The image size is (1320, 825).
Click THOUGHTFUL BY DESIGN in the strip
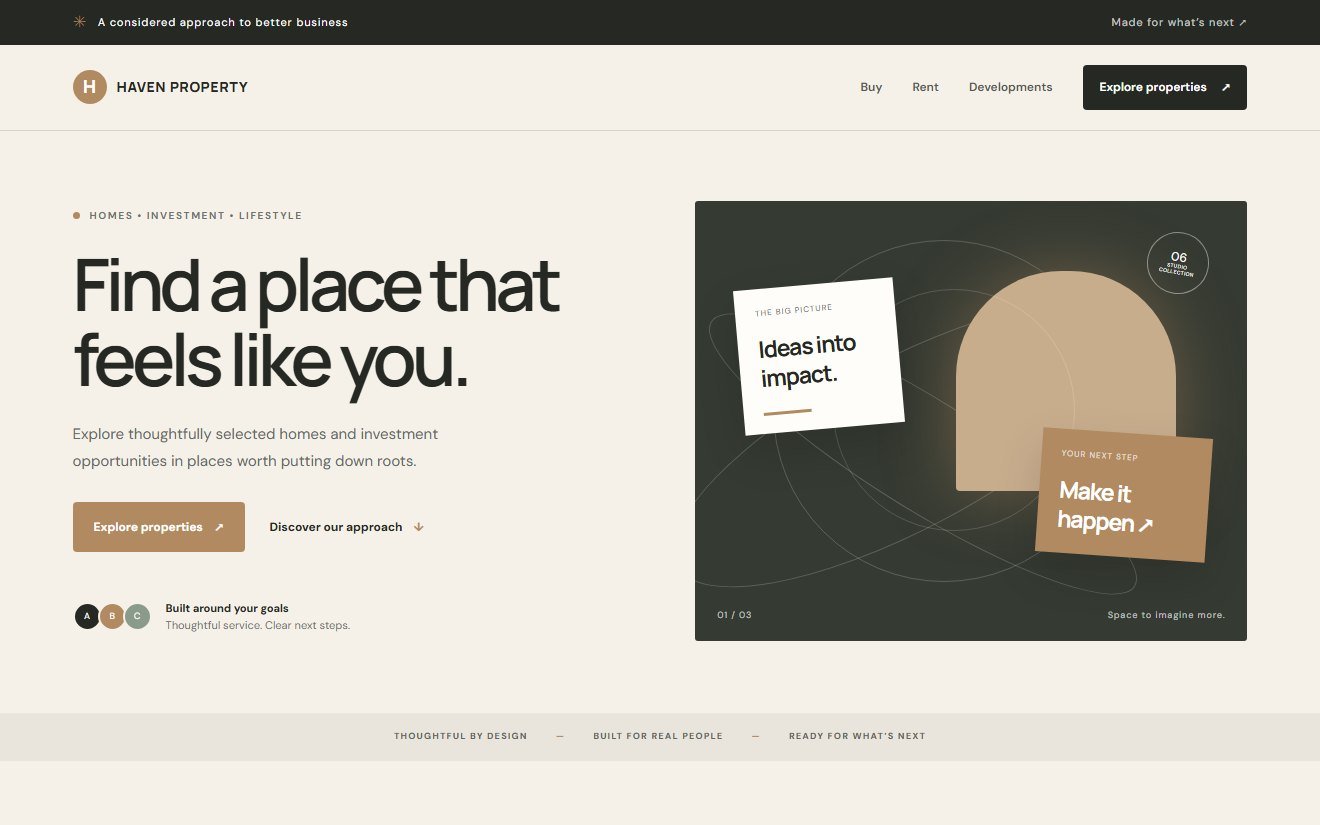pos(460,736)
